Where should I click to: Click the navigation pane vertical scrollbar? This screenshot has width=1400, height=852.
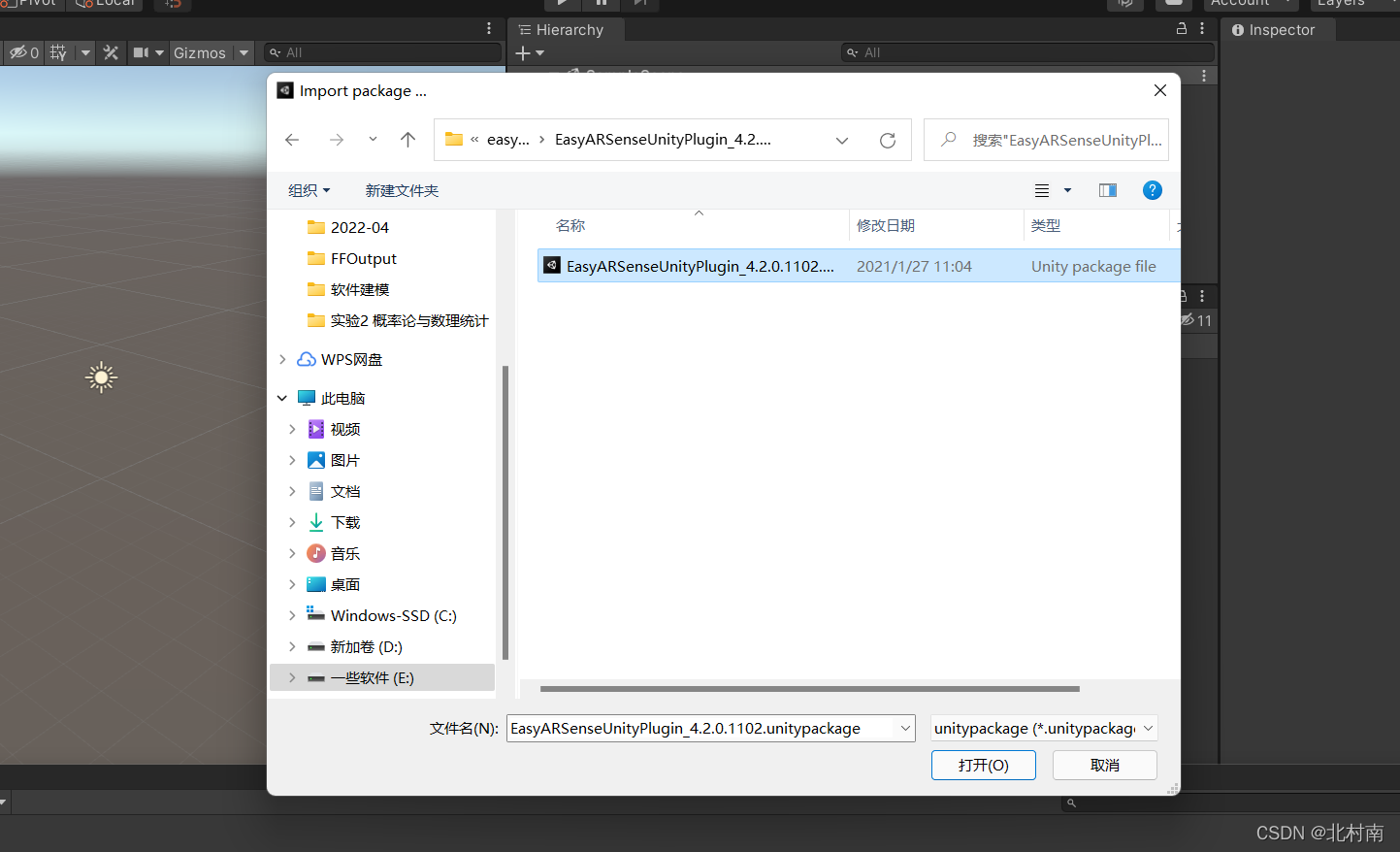[505, 512]
